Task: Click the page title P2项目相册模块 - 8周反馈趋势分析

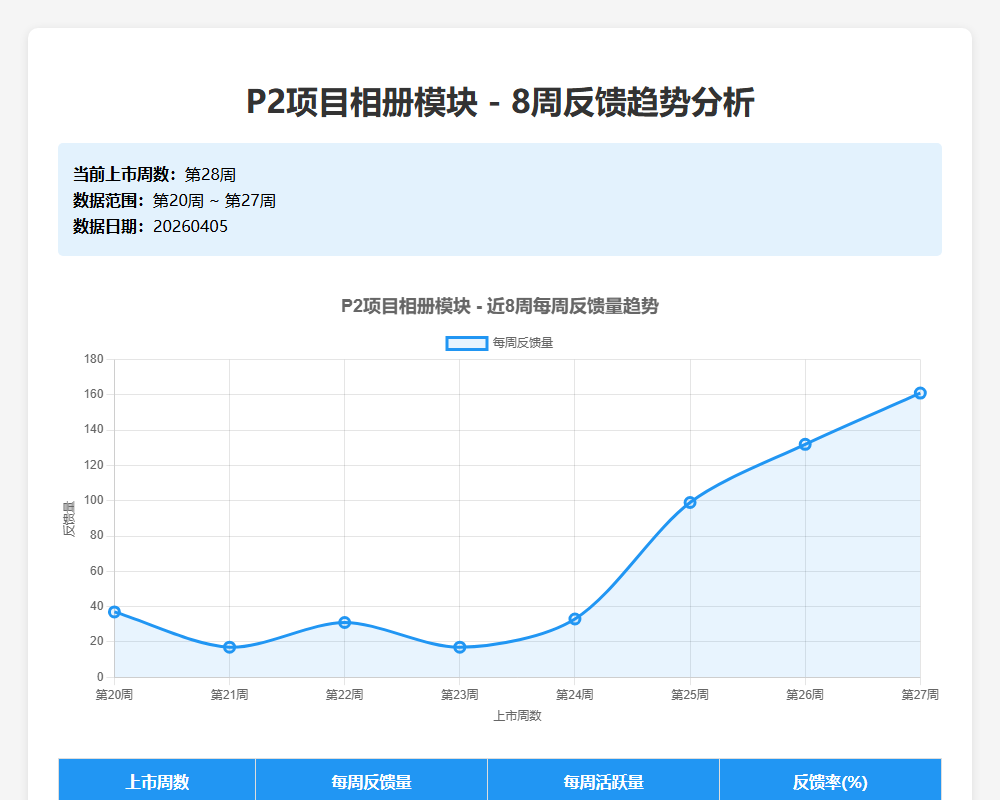Action: pyautogui.click(x=500, y=102)
